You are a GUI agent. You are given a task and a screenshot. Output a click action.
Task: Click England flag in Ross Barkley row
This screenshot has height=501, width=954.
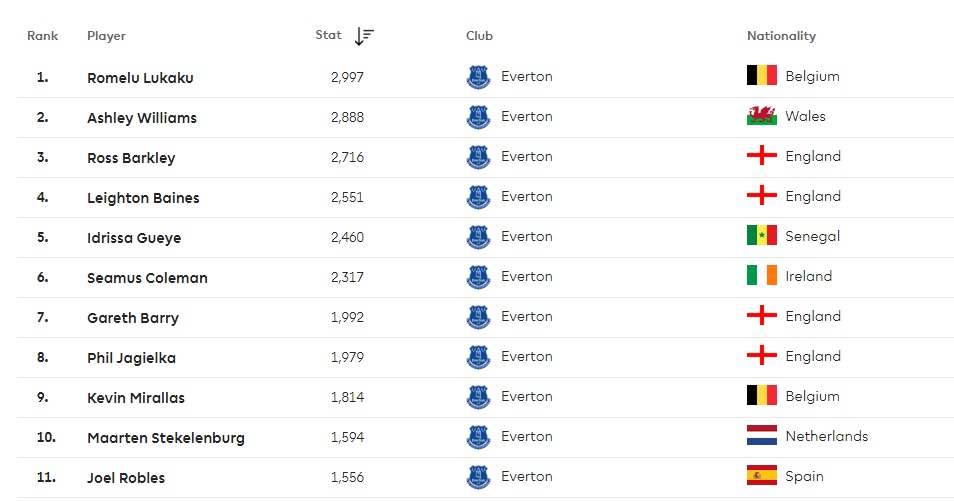pos(762,156)
